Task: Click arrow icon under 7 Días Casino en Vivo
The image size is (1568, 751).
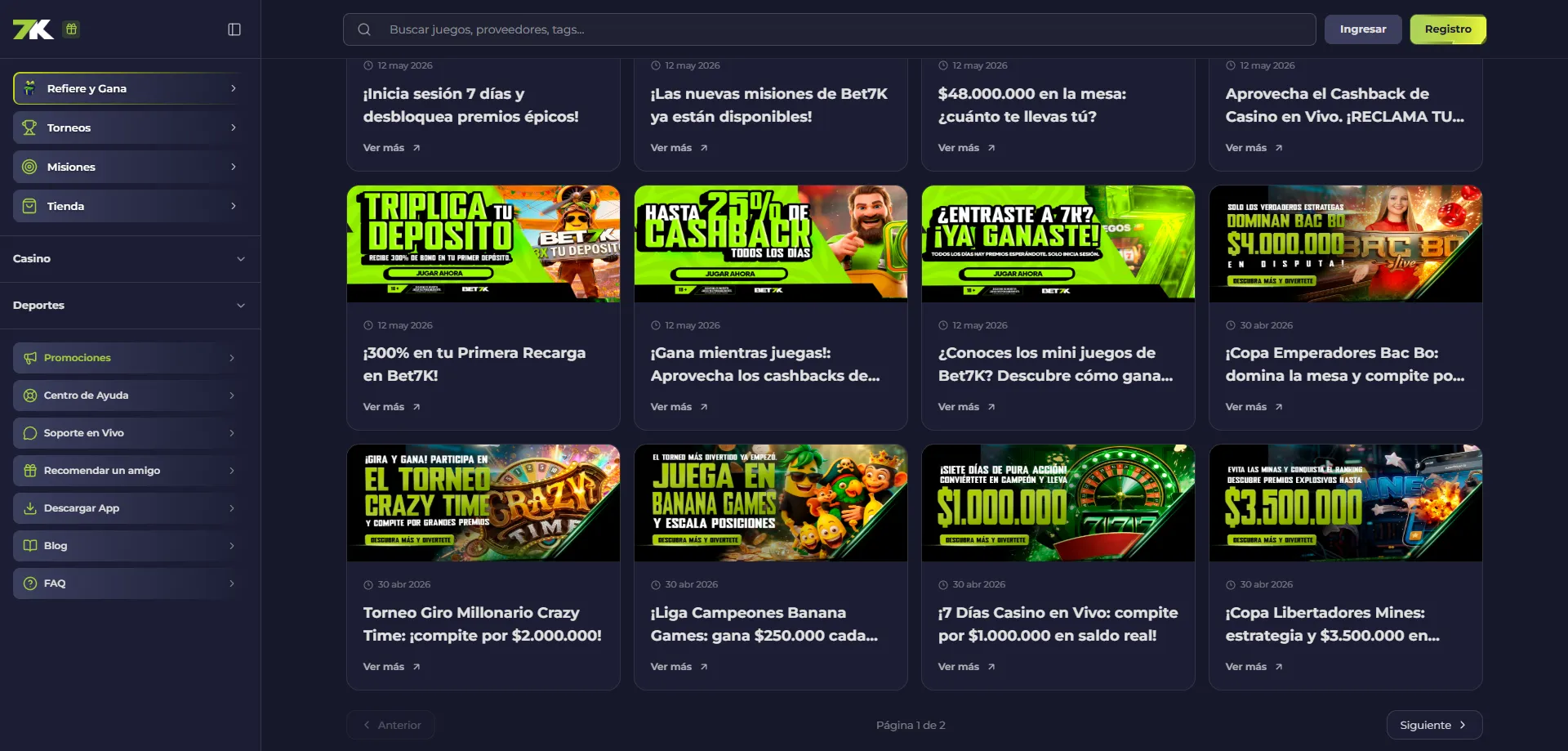Action: tap(991, 667)
